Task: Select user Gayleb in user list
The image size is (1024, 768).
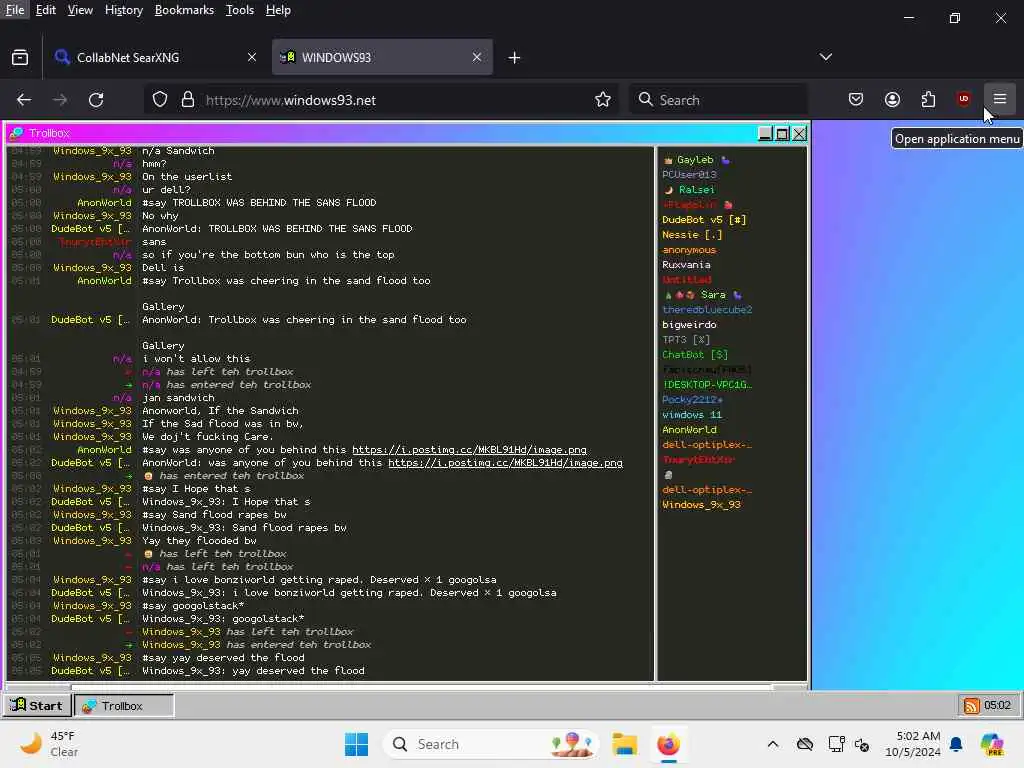Action: 695,159
